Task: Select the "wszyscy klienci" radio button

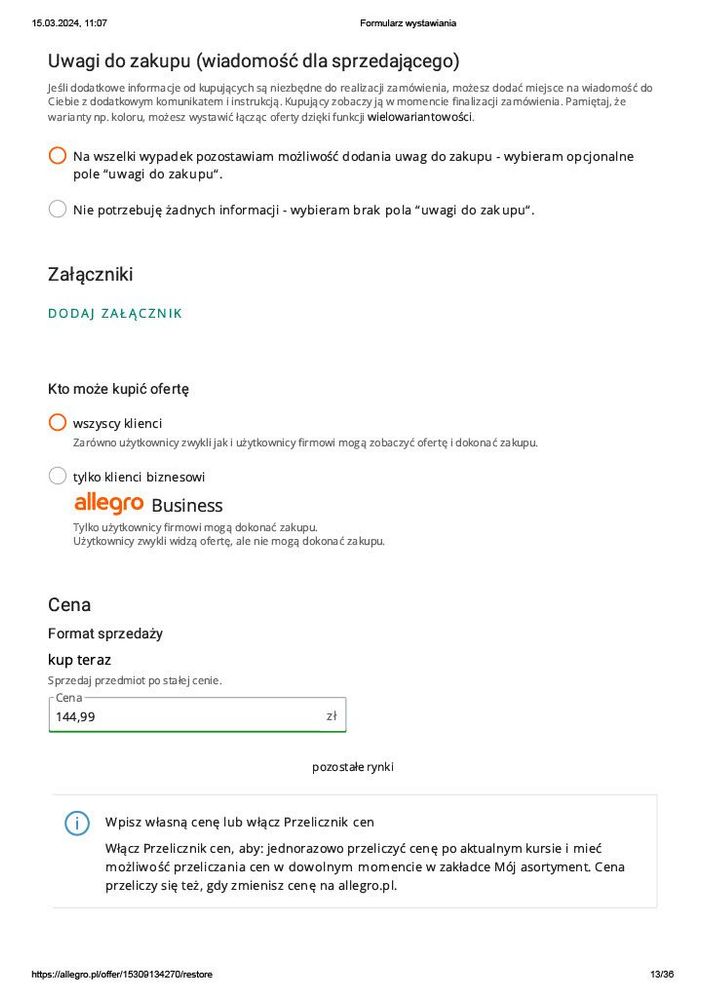Action: (58, 423)
